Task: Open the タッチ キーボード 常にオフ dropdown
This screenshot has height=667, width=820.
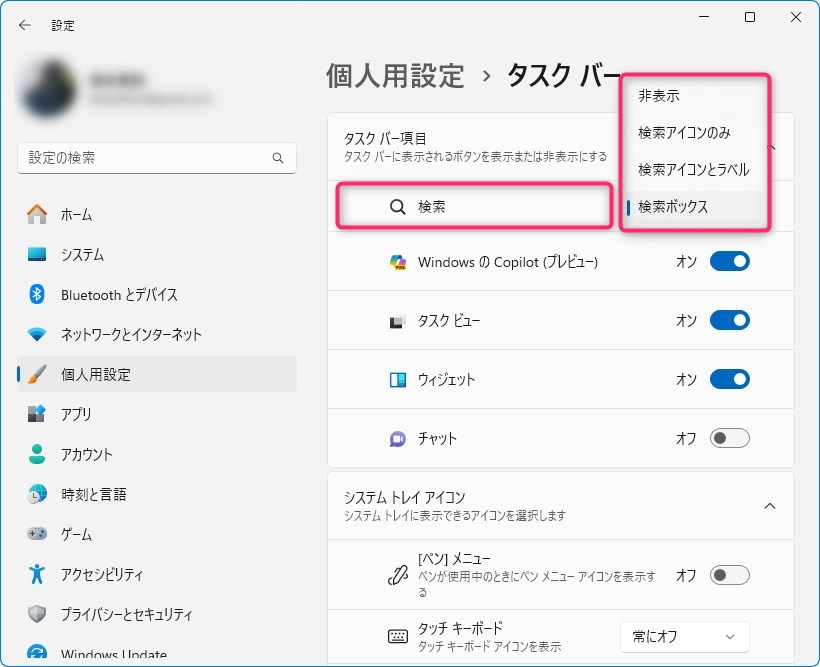Action: (684, 636)
